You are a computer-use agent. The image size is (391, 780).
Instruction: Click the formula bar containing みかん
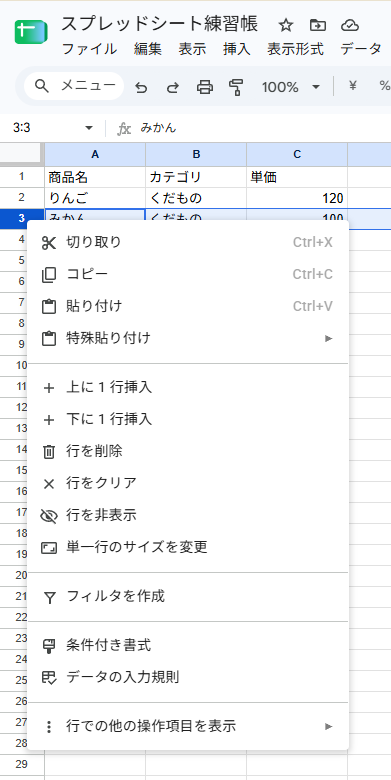[264, 128]
